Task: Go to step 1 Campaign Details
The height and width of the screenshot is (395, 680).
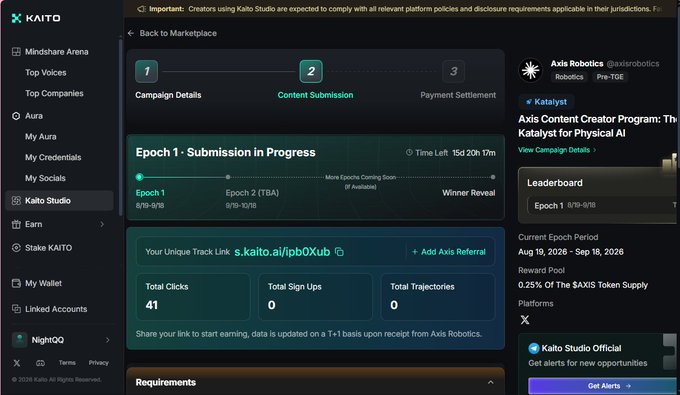Action: tap(147, 71)
